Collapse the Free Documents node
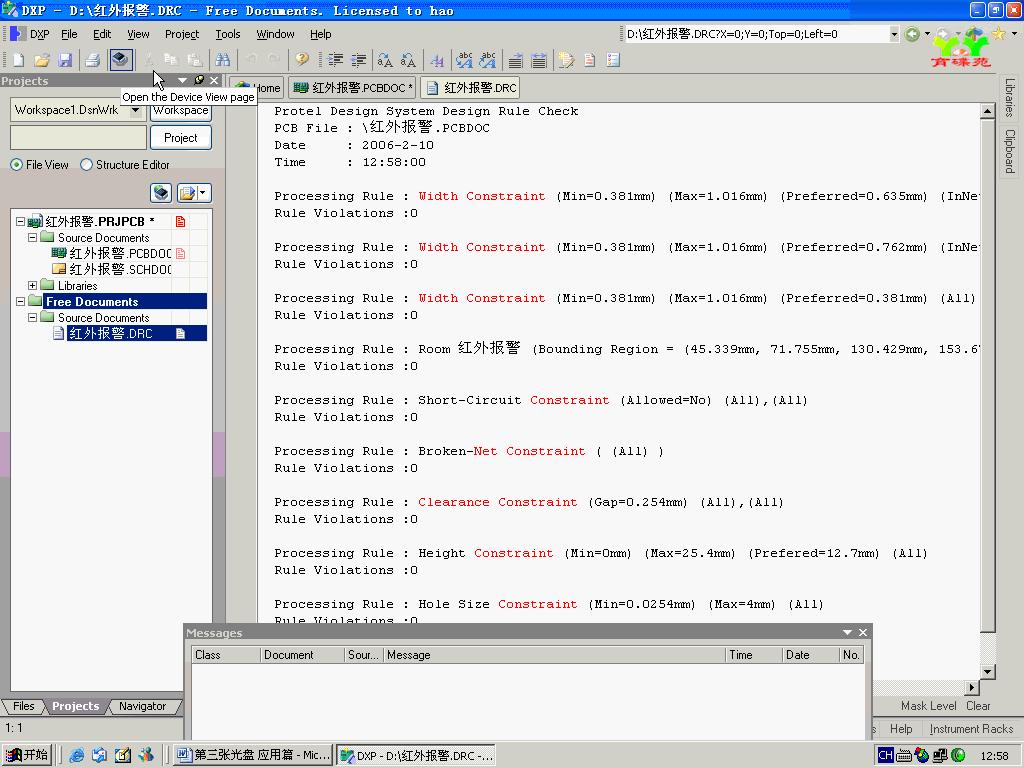This screenshot has width=1024, height=768. click(20, 302)
